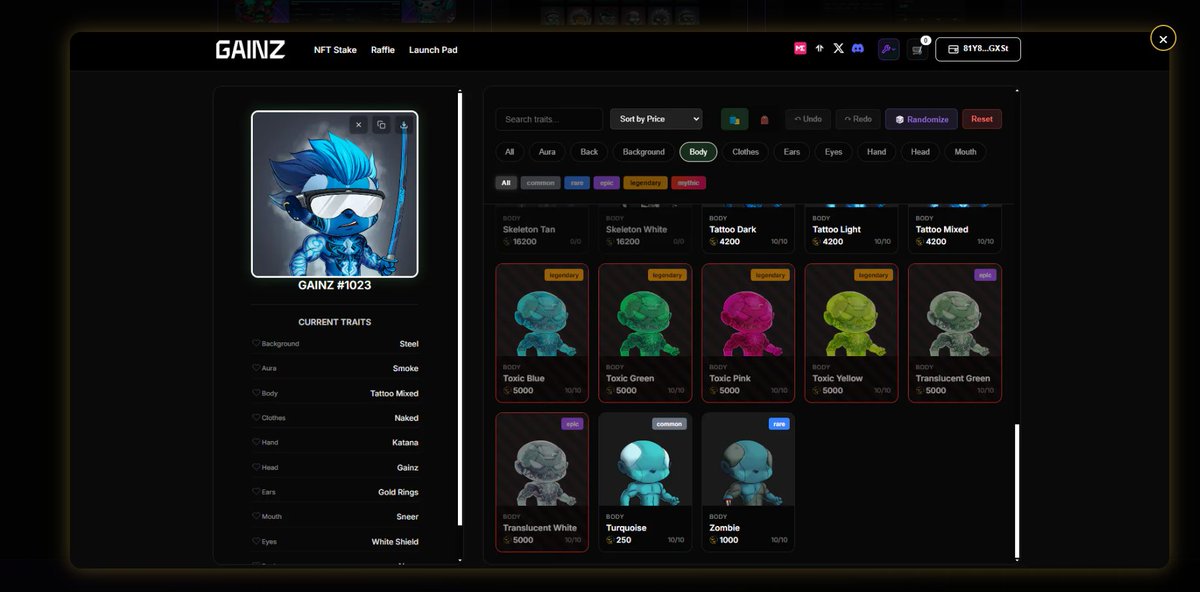Select the All category tab
The image size is (1200, 592).
point(509,152)
